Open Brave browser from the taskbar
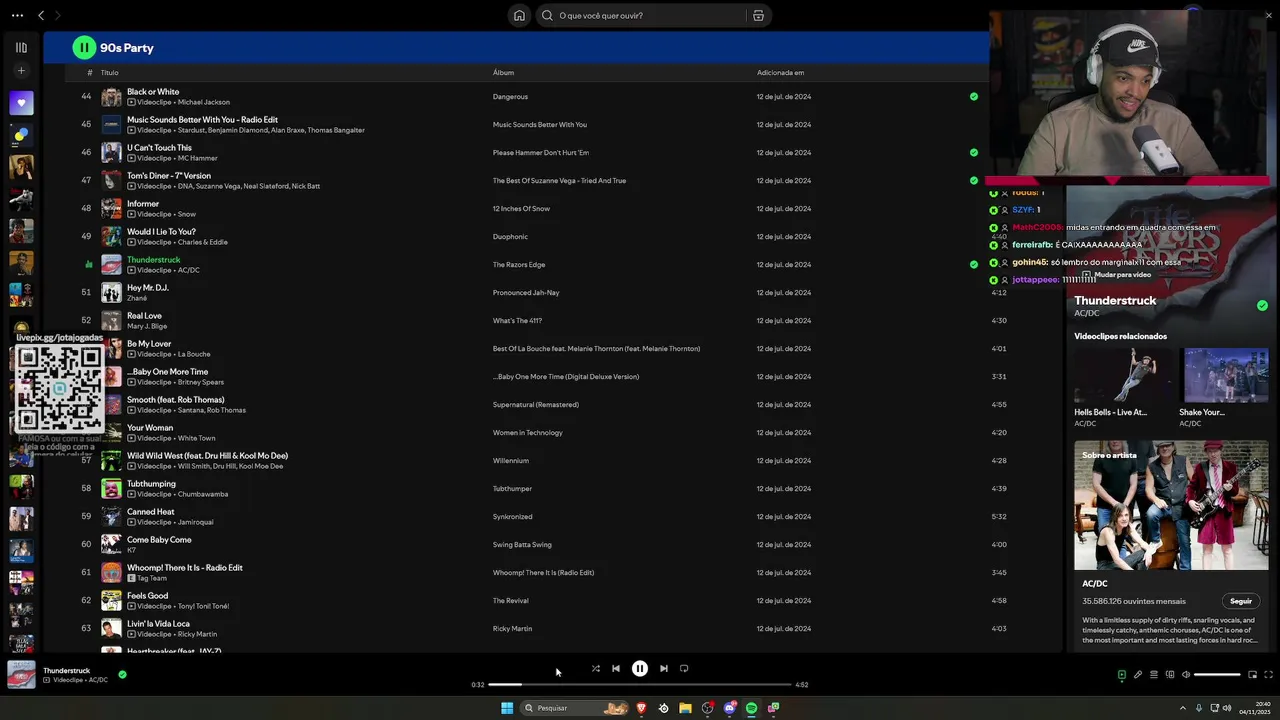The width and height of the screenshot is (1280, 720). pos(641,708)
